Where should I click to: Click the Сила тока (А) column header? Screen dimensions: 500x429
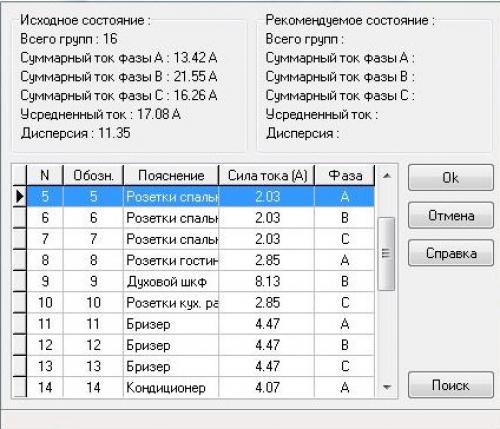coord(267,175)
